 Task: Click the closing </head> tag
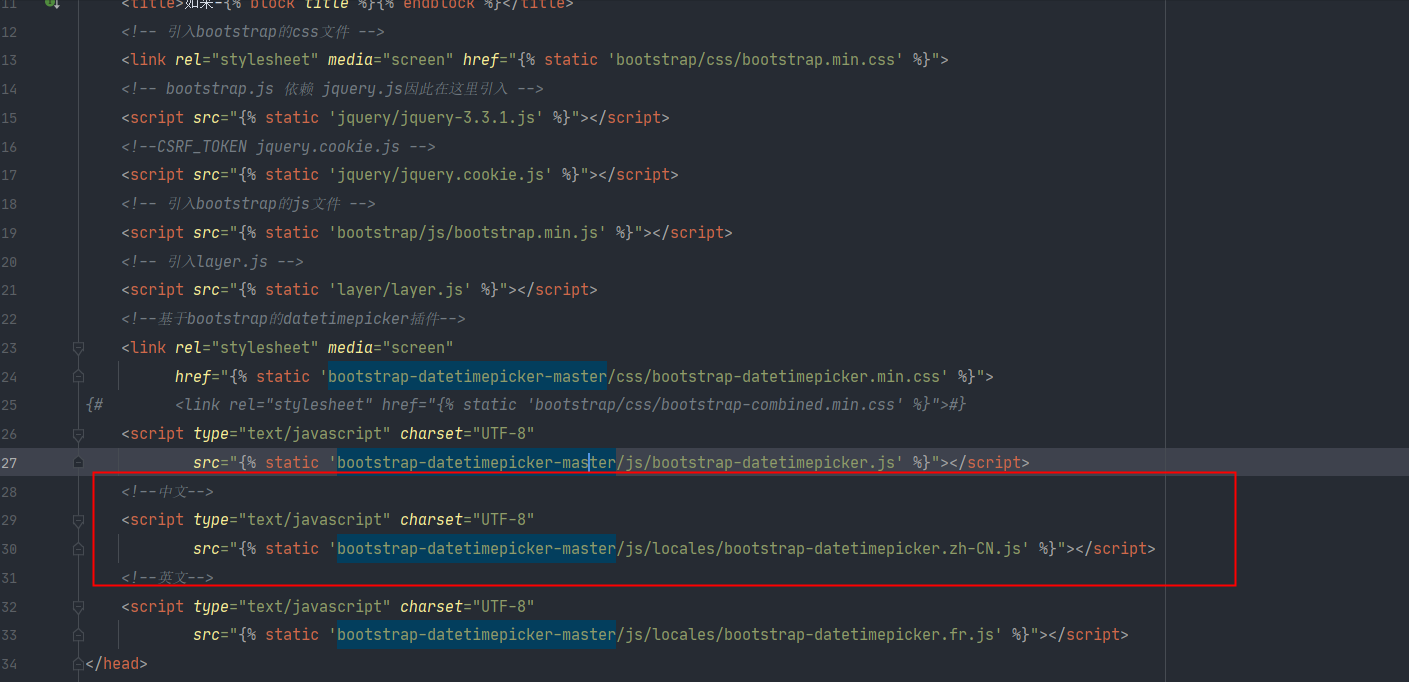click(x=117, y=664)
